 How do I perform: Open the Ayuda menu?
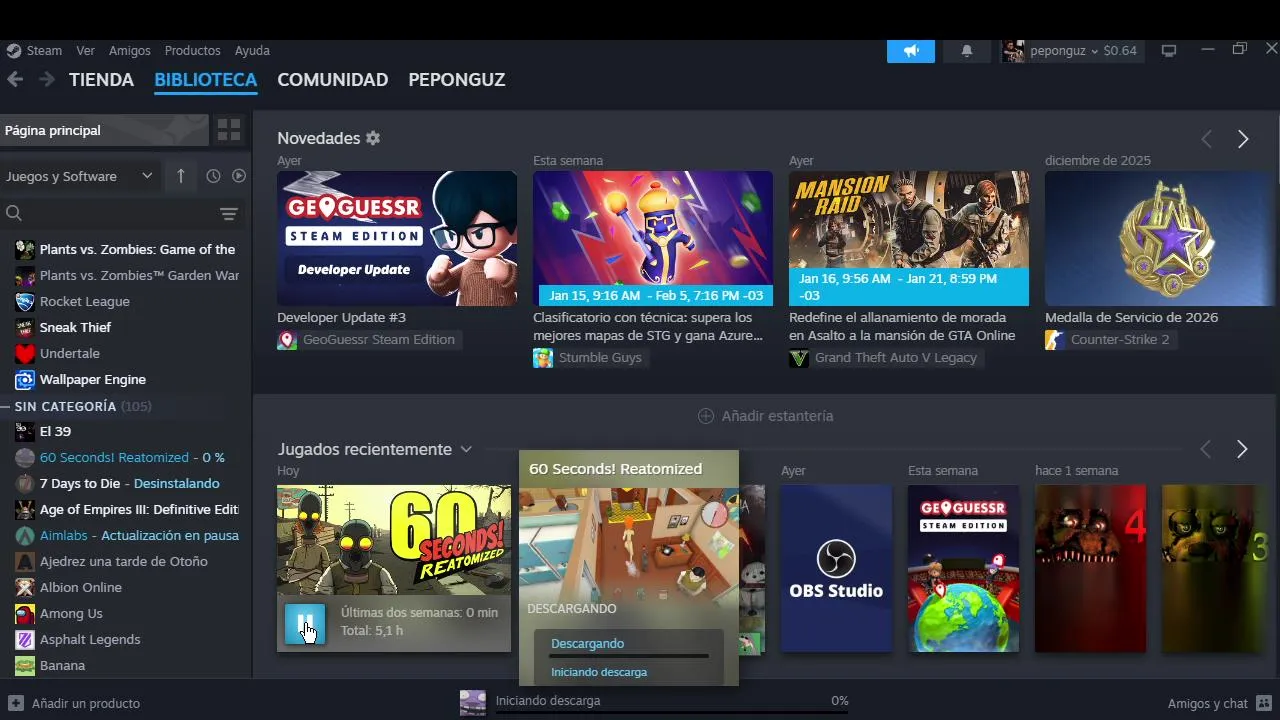(252, 50)
